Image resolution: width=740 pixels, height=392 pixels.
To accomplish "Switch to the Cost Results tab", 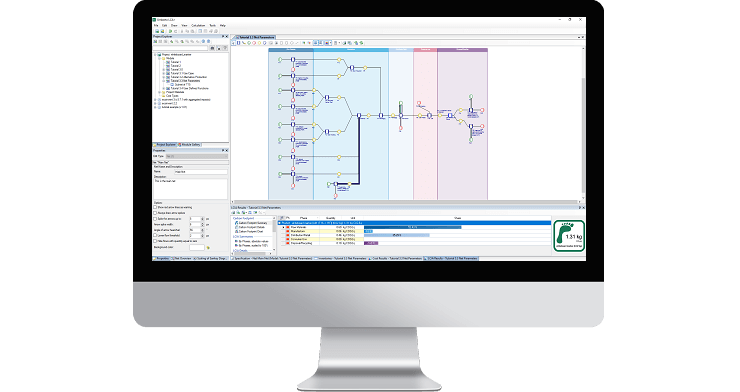I will tap(395, 259).
